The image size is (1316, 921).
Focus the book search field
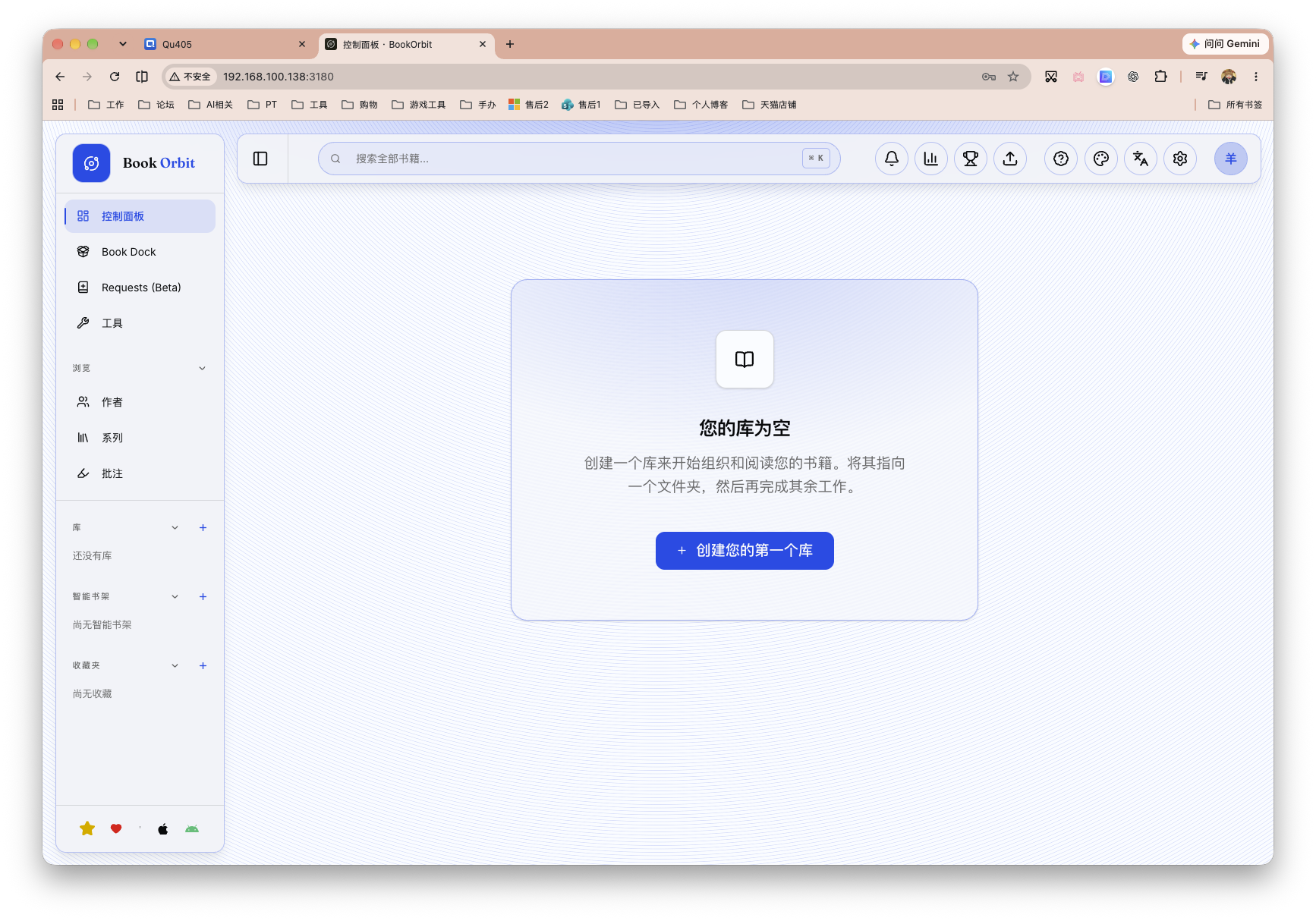coord(579,159)
